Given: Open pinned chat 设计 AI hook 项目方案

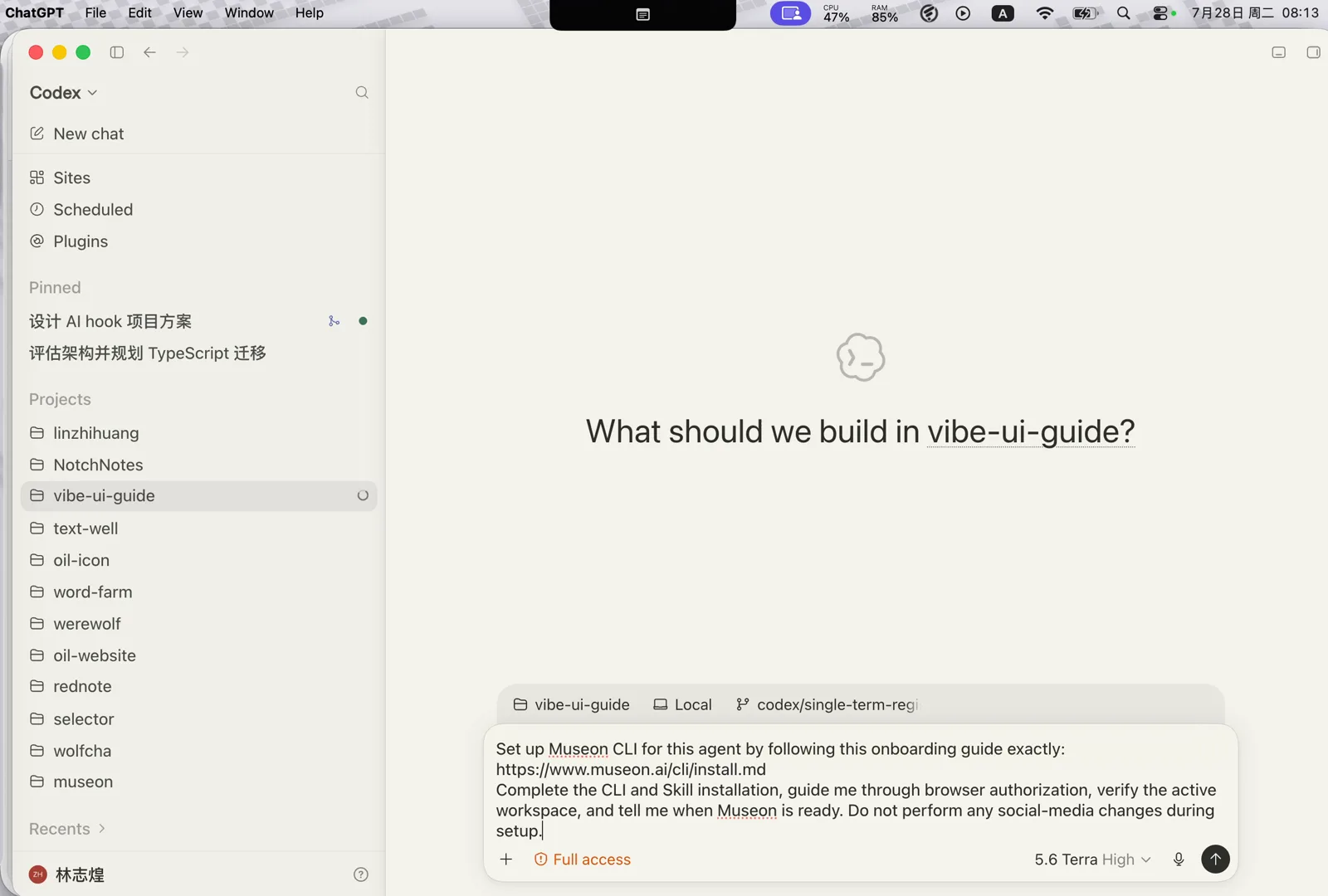Looking at the screenshot, I should pyautogui.click(x=110, y=321).
